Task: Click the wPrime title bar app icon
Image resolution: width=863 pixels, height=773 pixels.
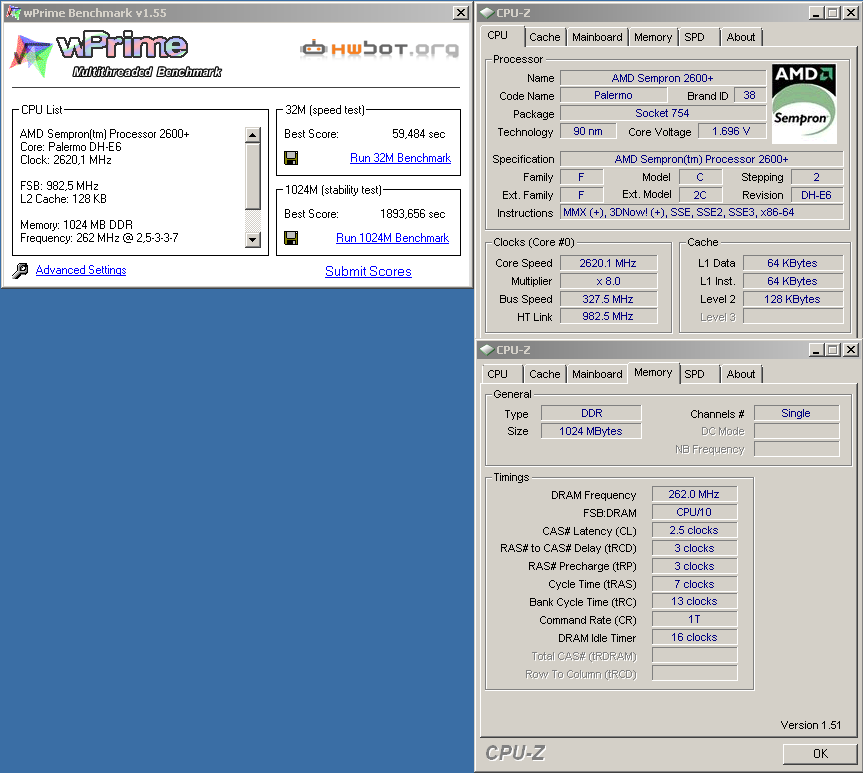Action: pos(13,12)
